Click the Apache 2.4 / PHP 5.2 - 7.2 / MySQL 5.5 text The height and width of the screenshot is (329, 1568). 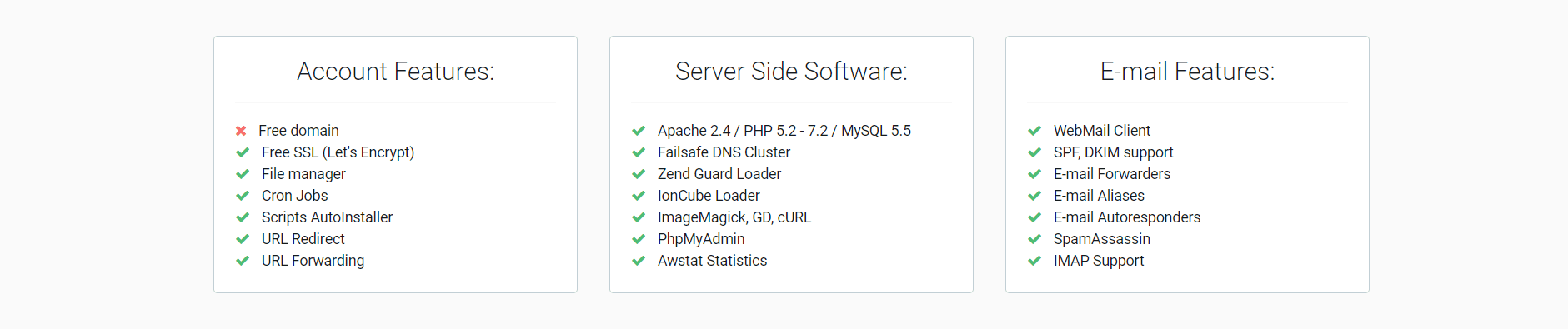(x=784, y=131)
